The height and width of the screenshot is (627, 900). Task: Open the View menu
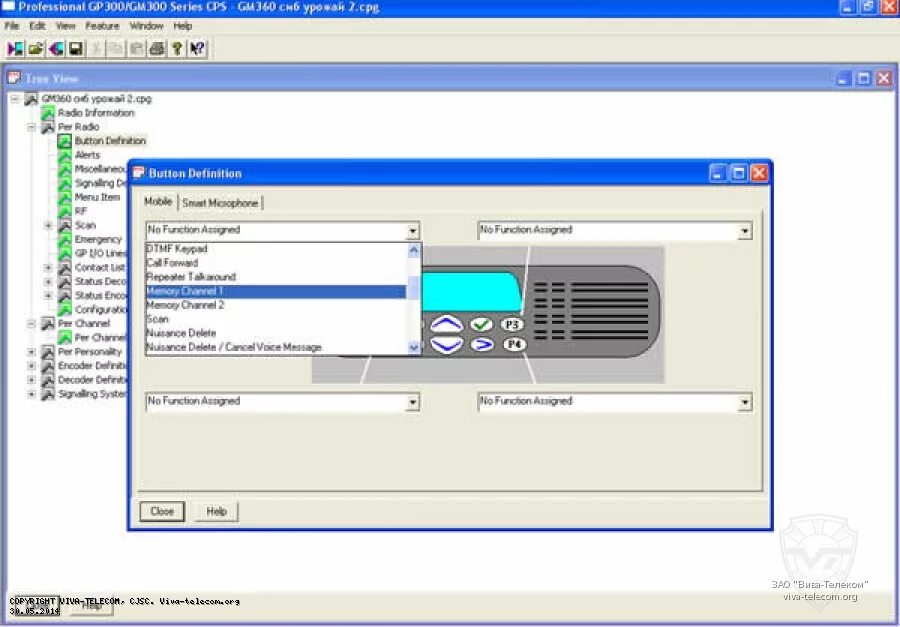tap(65, 26)
